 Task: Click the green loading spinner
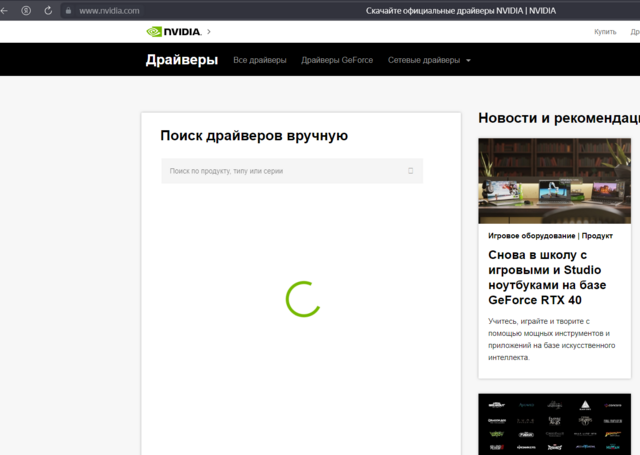point(302,299)
